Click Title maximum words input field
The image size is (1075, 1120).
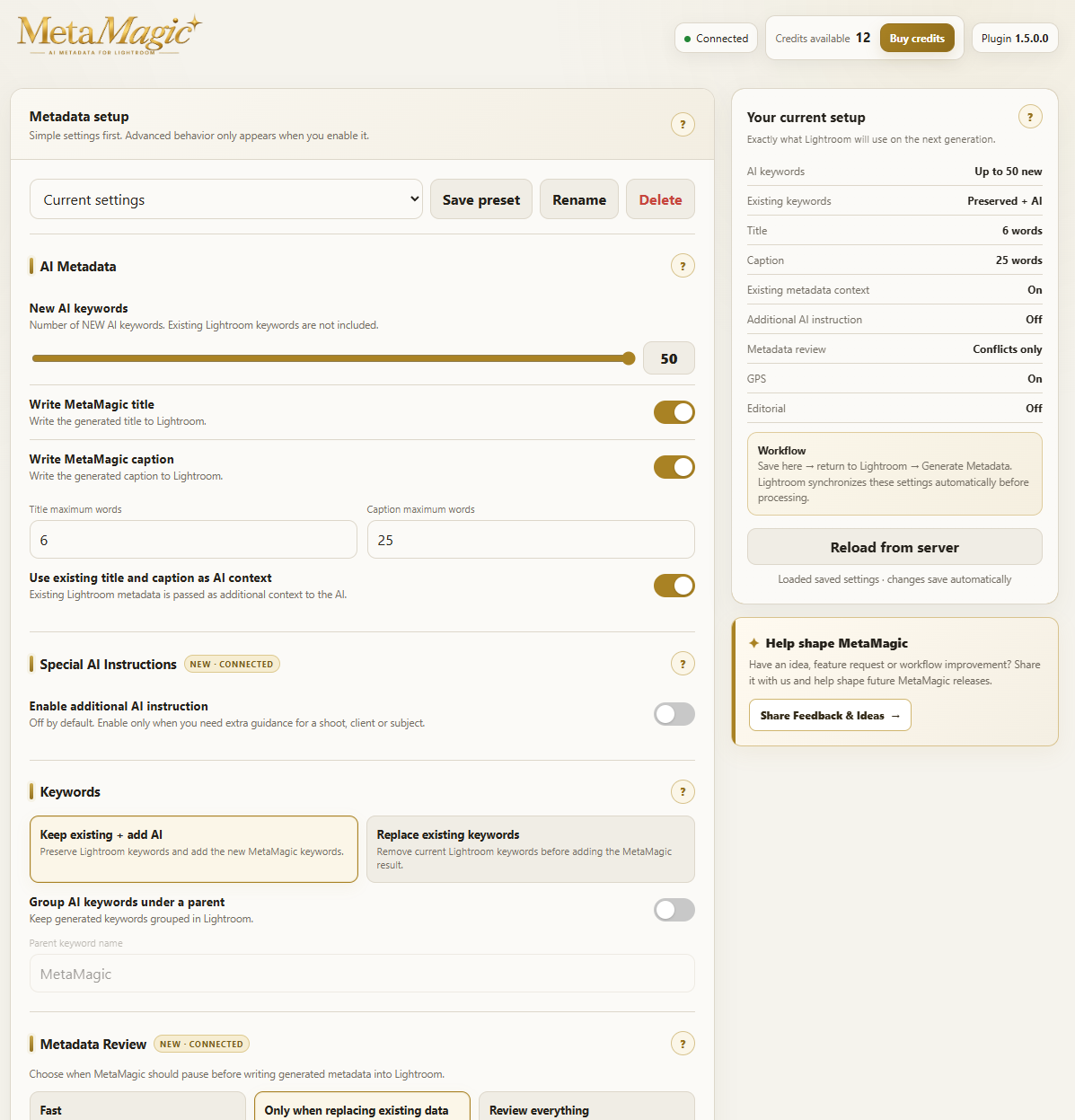[x=193, y=540]
